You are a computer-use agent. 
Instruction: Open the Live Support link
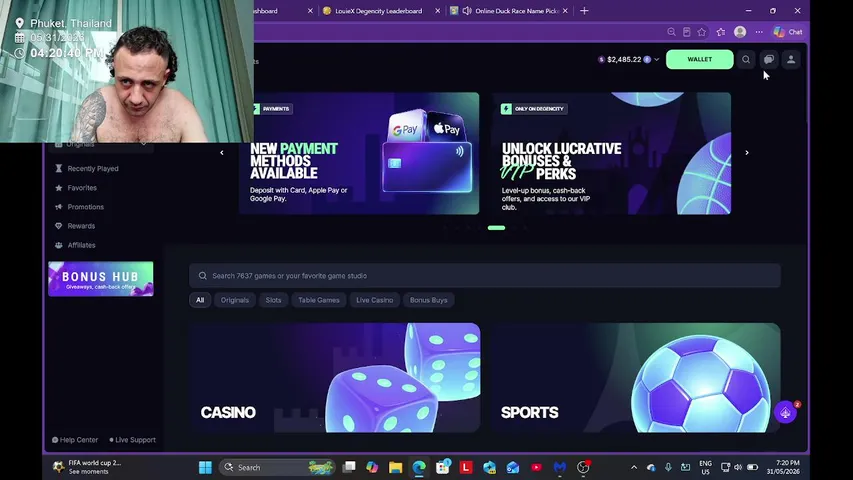coord(132,440)
